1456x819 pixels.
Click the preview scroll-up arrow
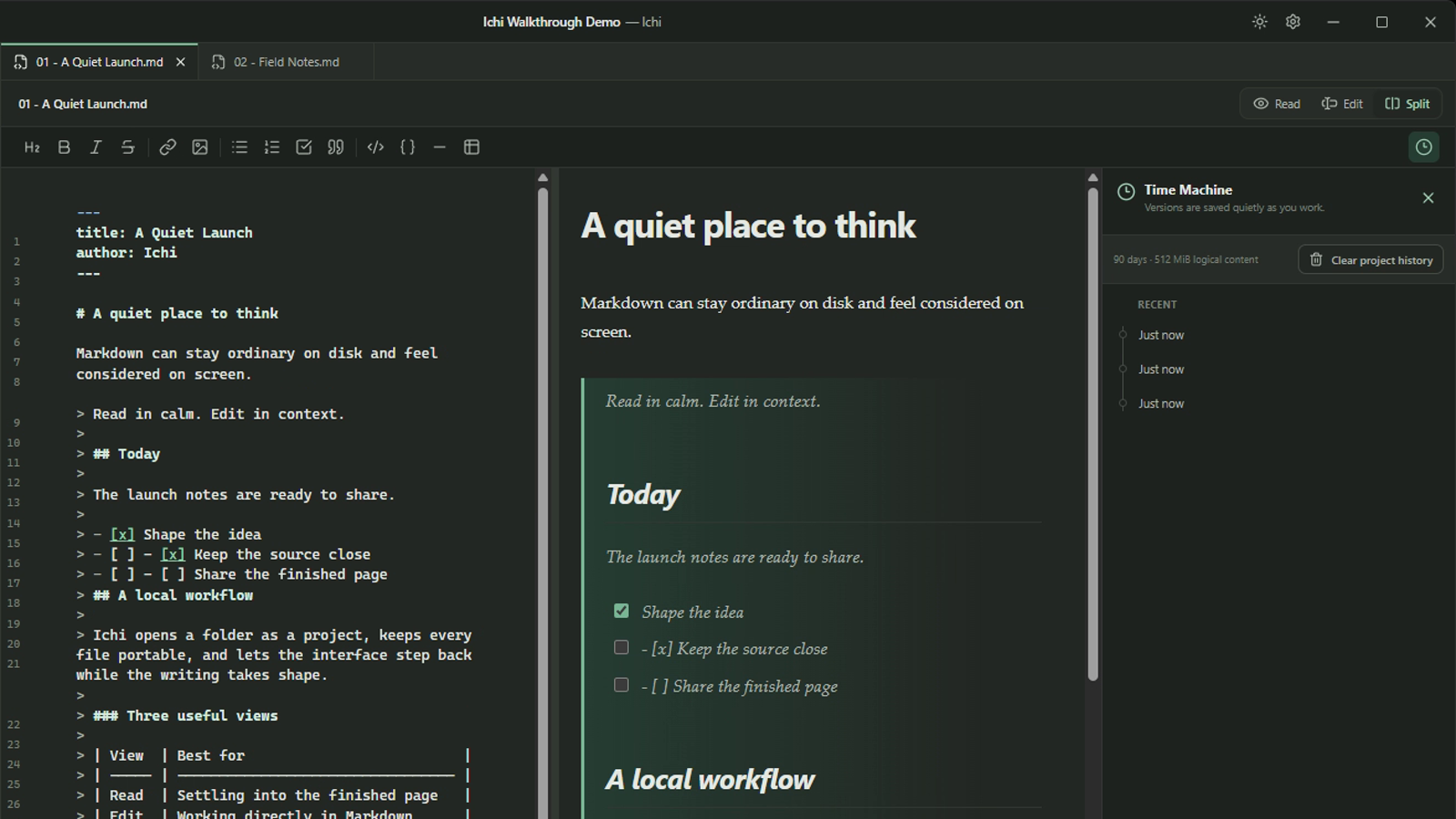[x=1093, y=177]
